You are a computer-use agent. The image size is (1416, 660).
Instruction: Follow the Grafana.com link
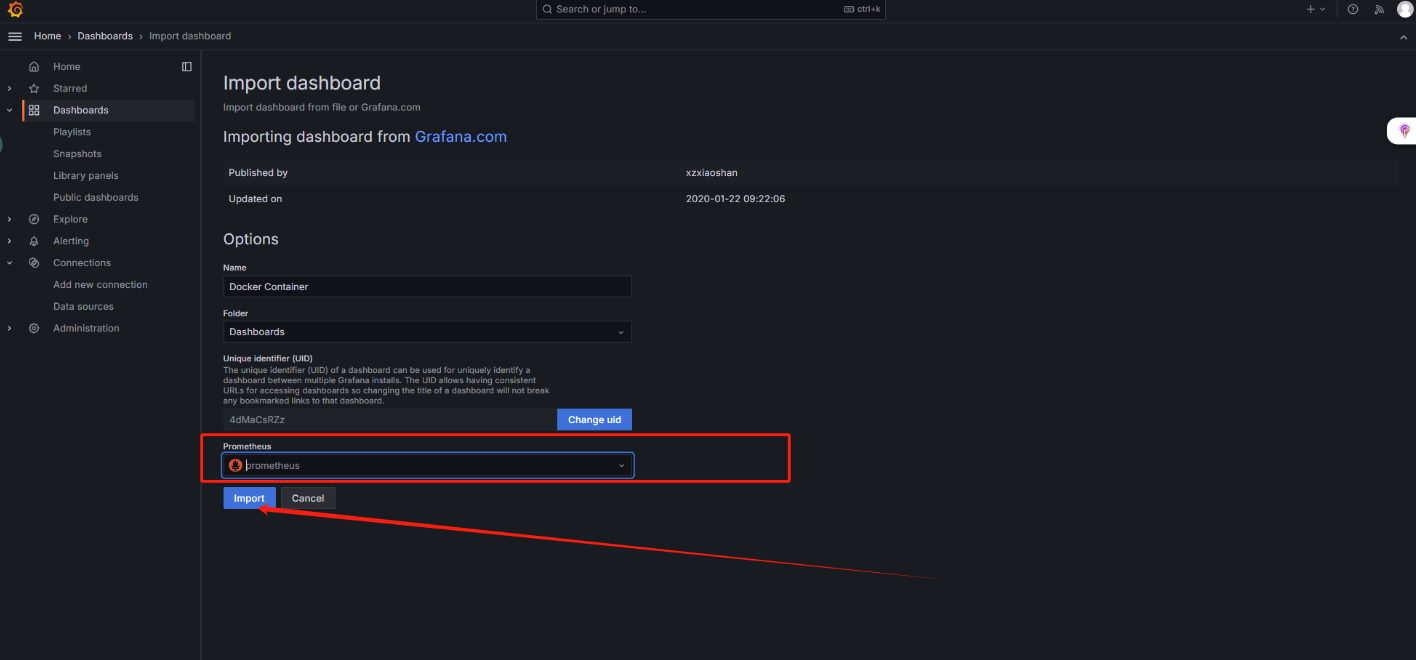pos(460,137)
